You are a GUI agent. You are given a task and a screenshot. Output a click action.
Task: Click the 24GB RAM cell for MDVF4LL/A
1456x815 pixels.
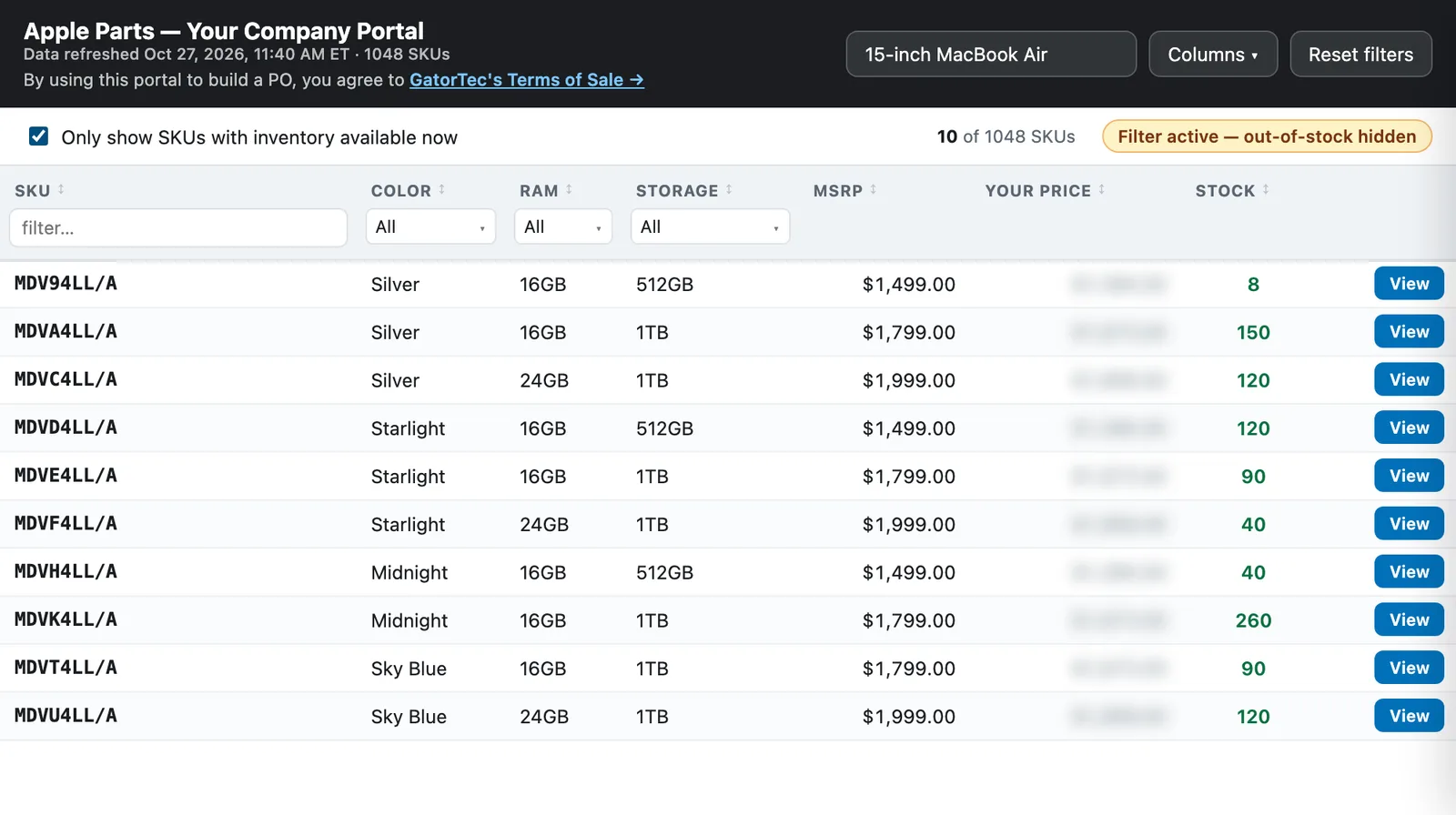tap(544, 525)
